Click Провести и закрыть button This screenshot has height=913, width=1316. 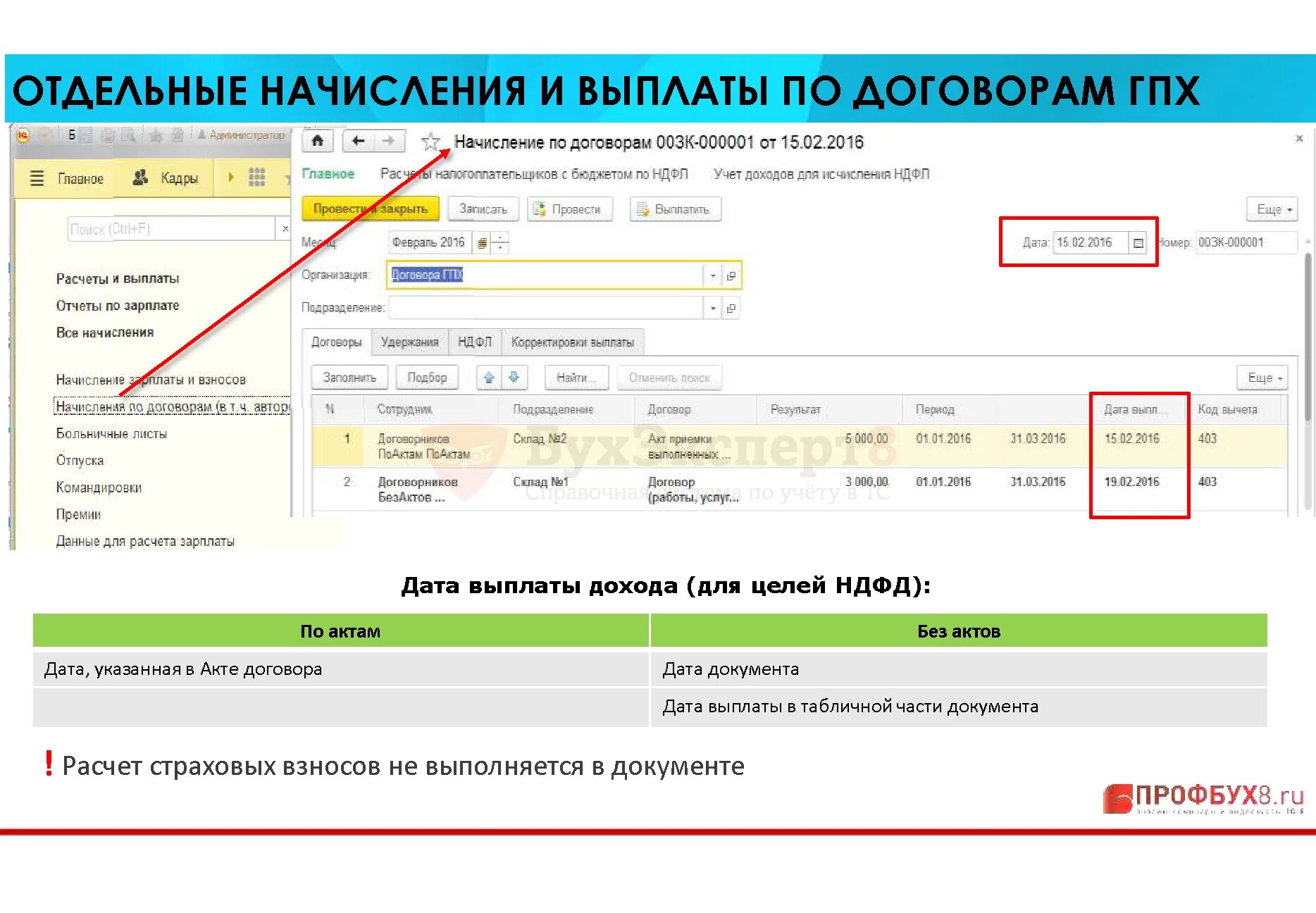(x=370, y=209)
